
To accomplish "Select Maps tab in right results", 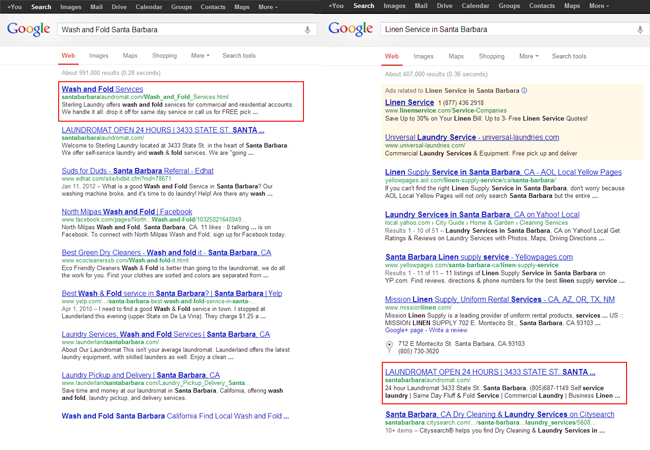I will click(x=456, y=56).
